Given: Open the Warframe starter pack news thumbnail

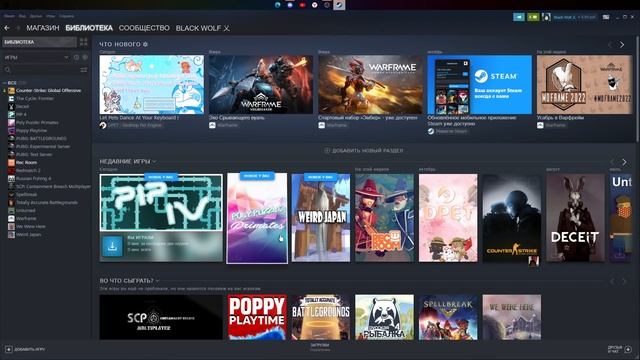Looking at the screenshot, I should (370, 84).
